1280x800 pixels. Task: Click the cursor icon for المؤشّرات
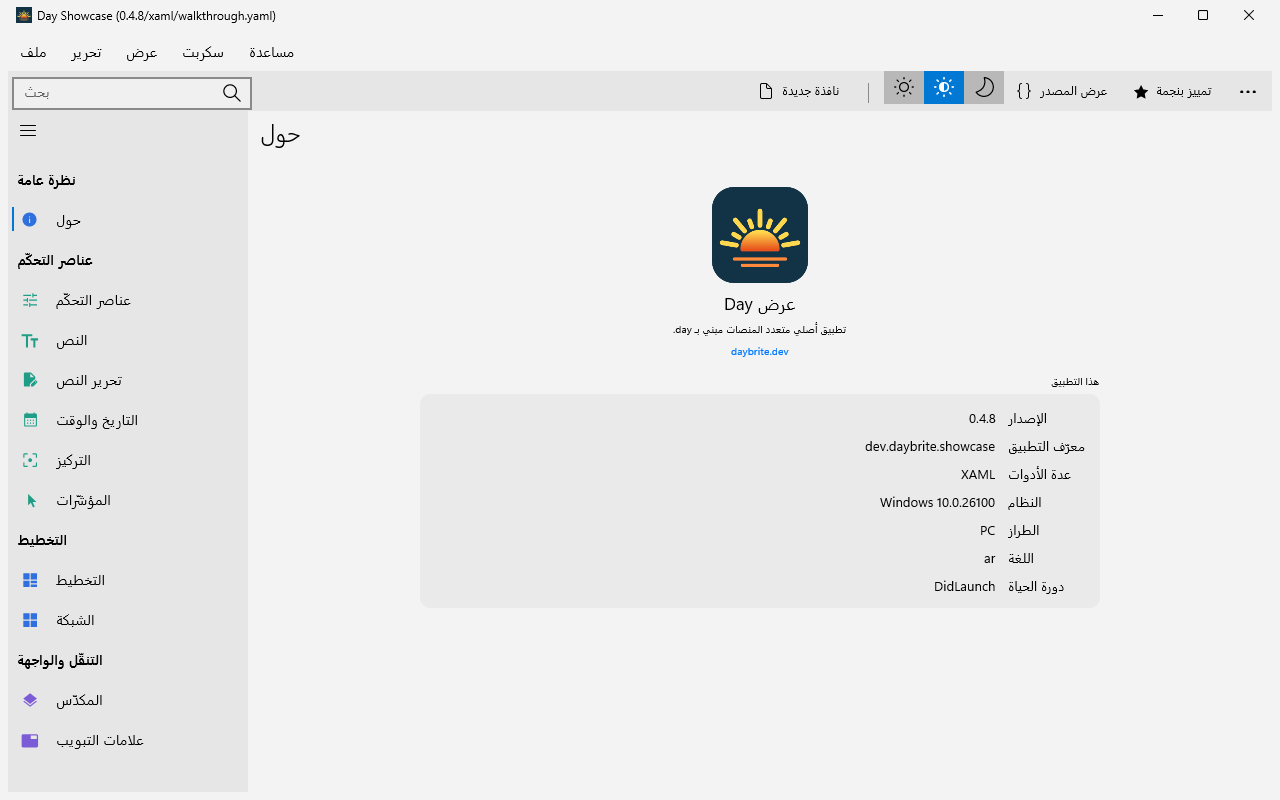pyautogui.click(x=30, y=500)
